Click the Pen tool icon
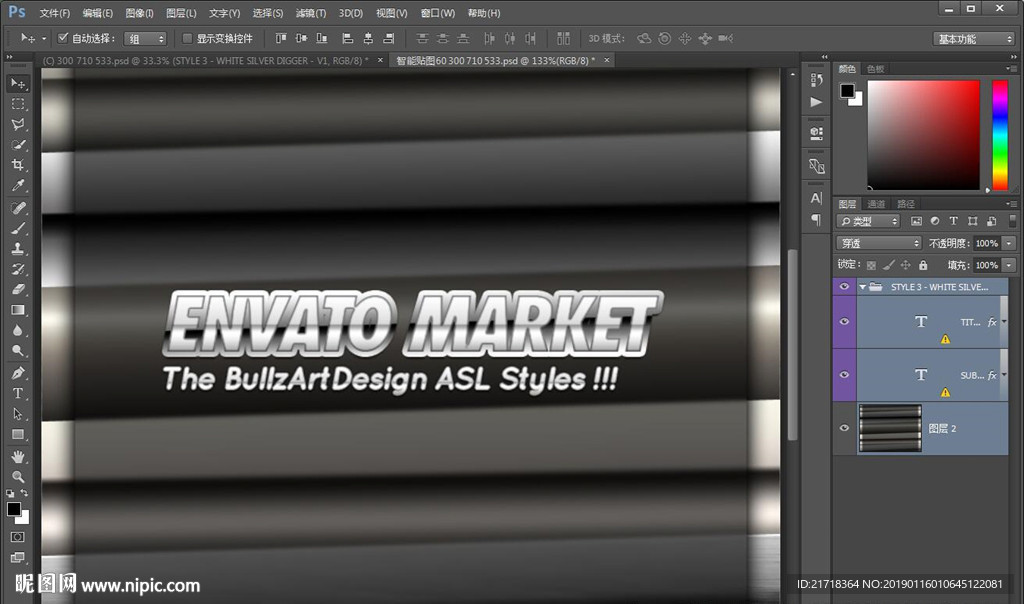 click(18, 372)
